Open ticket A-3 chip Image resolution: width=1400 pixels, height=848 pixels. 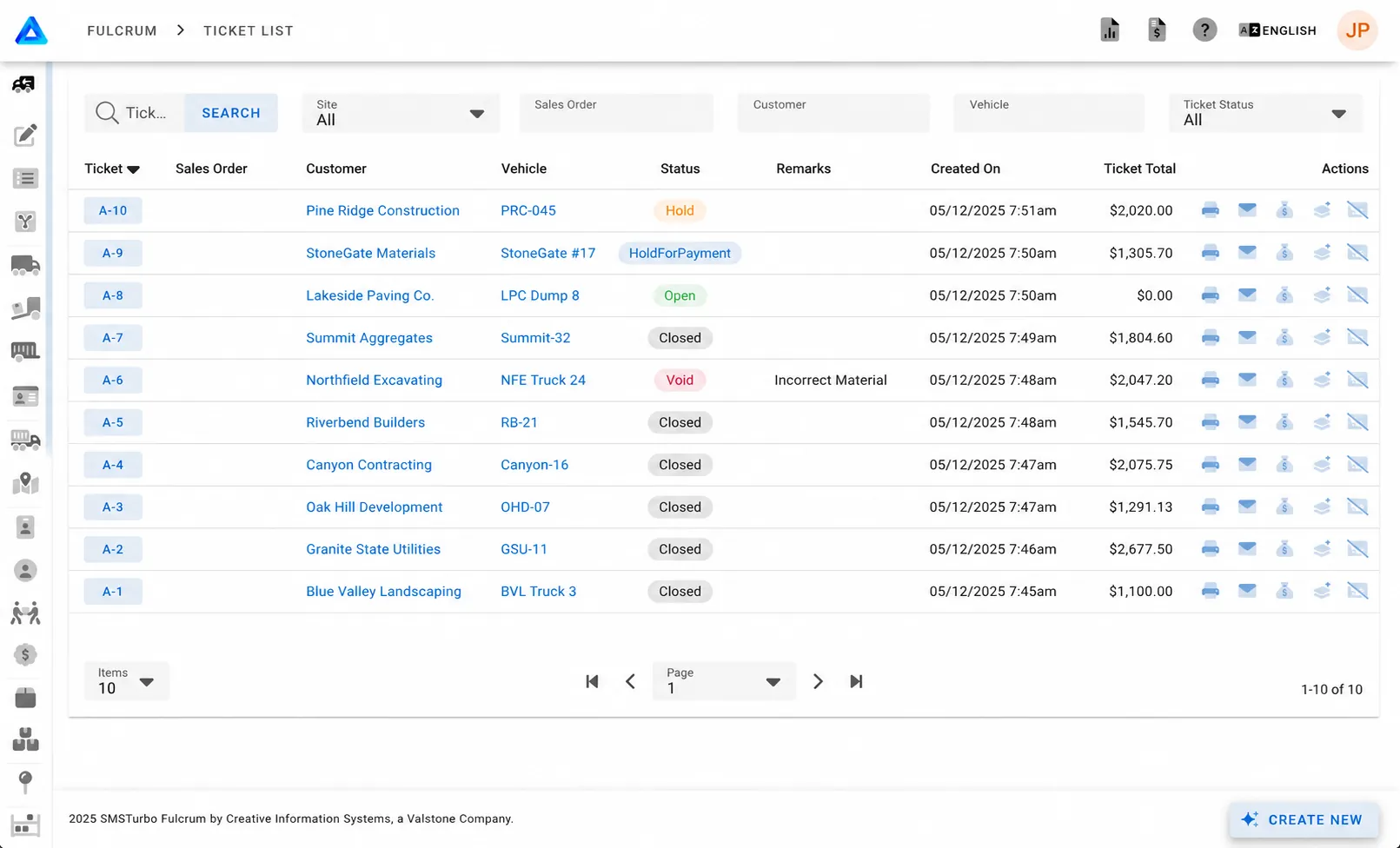pos(113,507)
